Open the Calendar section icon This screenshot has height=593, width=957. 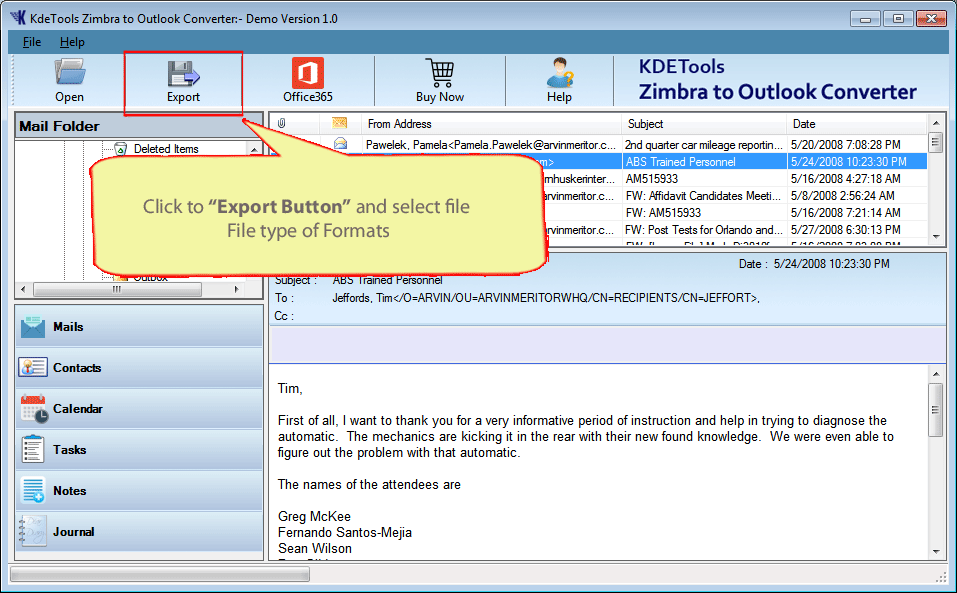point(34,409)
